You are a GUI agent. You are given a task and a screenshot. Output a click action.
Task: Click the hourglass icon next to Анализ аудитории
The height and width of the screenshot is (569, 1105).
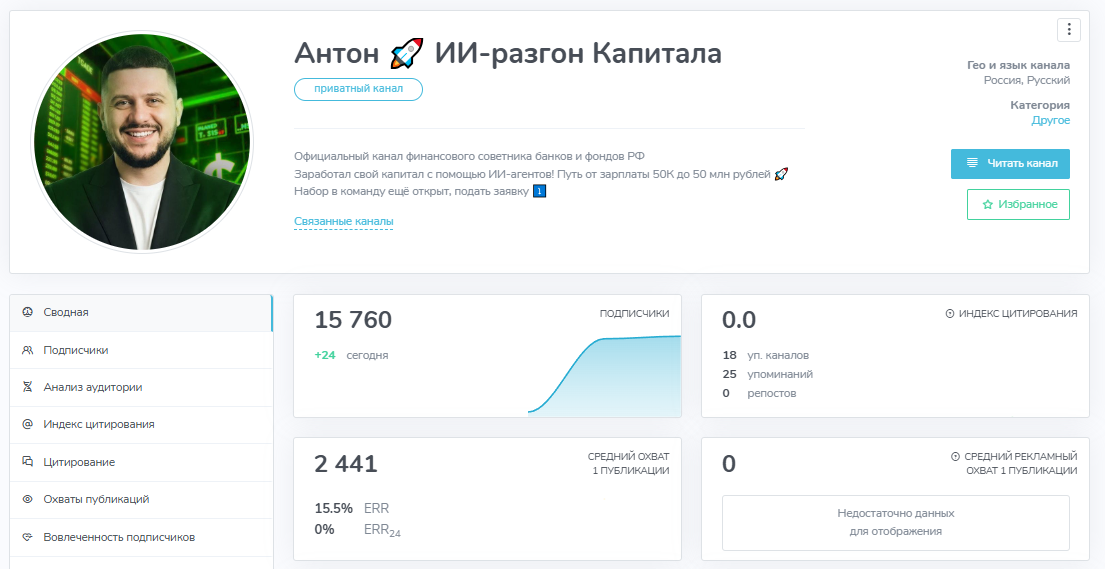click(27, 387)
